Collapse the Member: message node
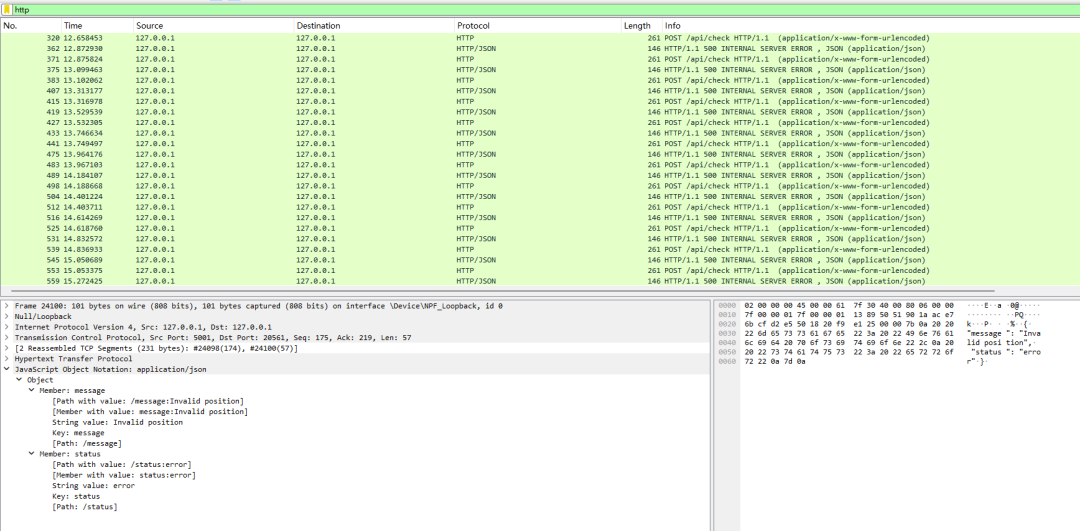The width and height of the screenshot is (1080, 531). coord(31,390)
